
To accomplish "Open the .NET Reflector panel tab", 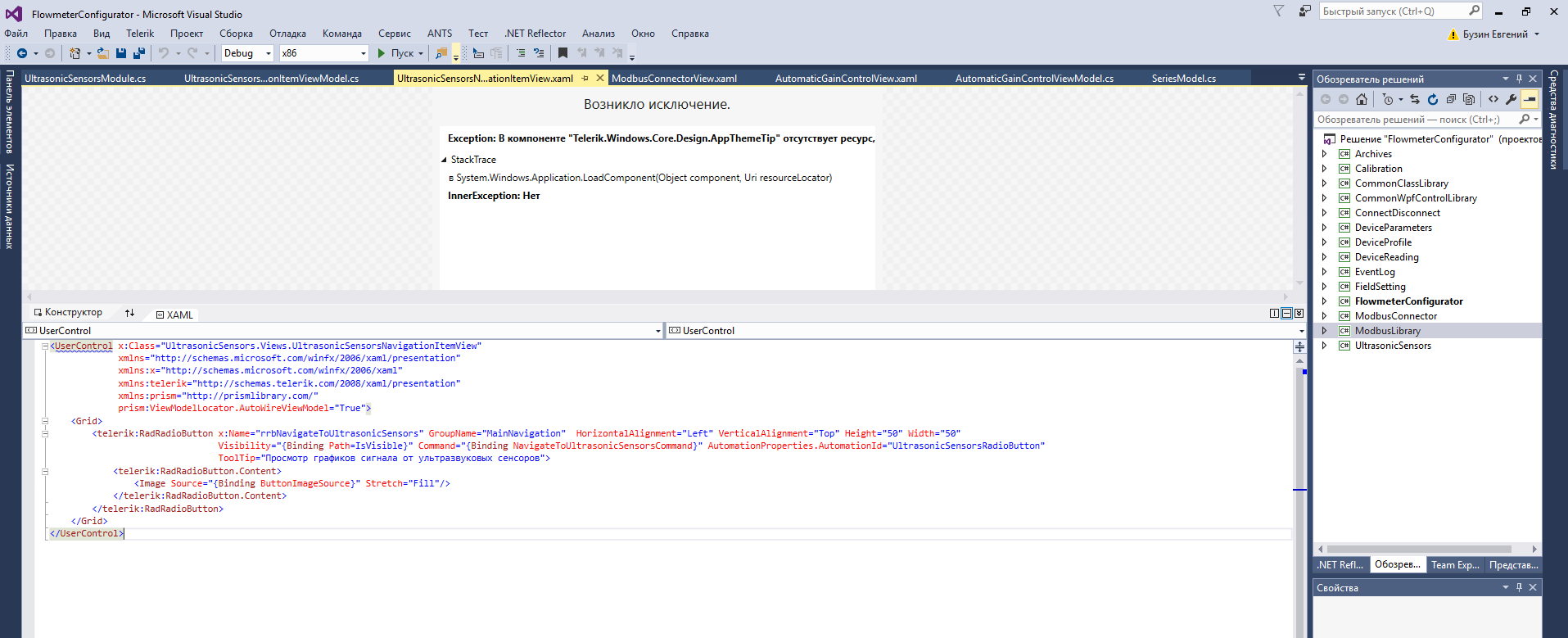I will point(1340,565).
